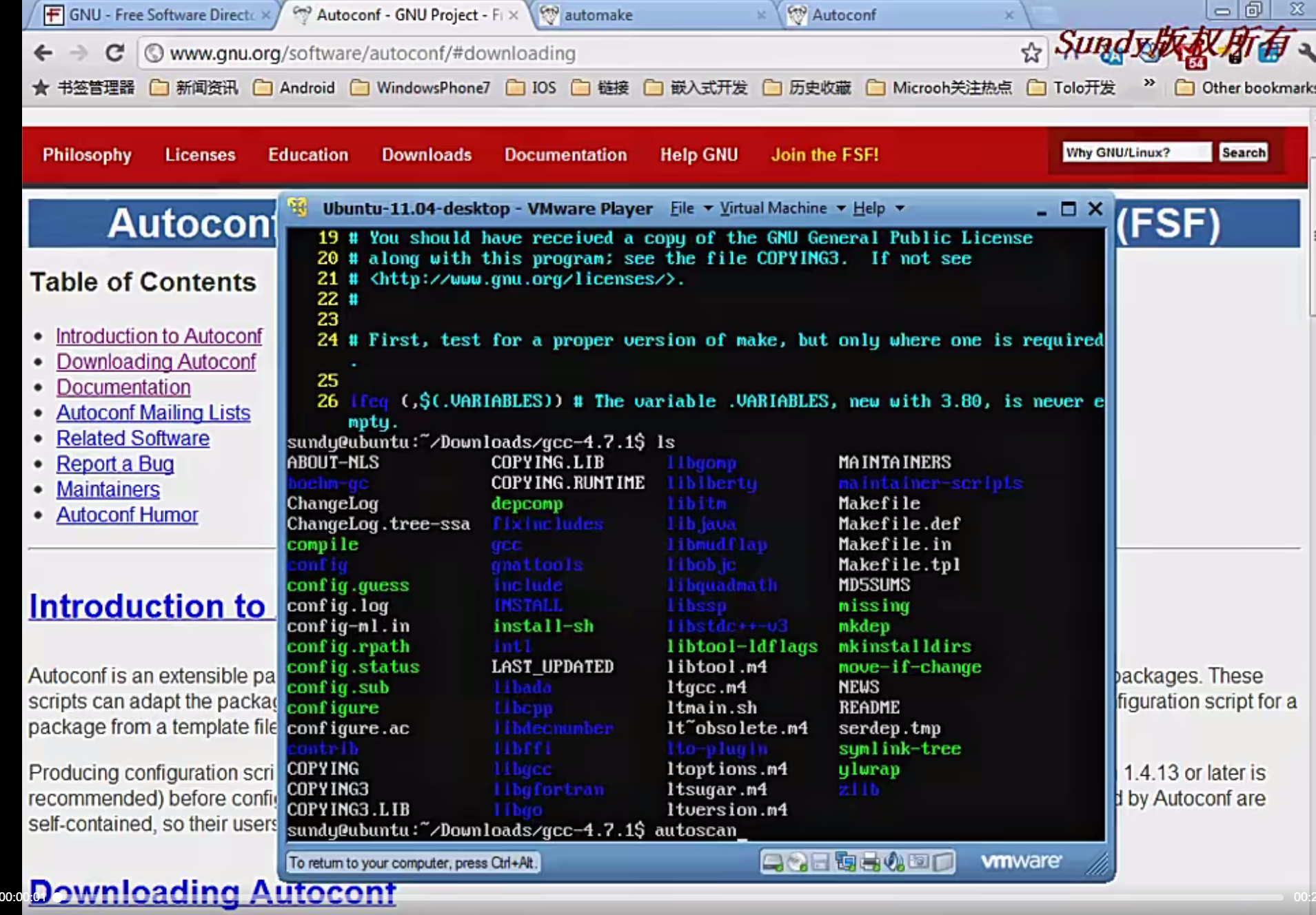This screenshot has height=915, width=1316.
Task: Close the GNU Free Software Directory tab
Action: tap(265, 14)
